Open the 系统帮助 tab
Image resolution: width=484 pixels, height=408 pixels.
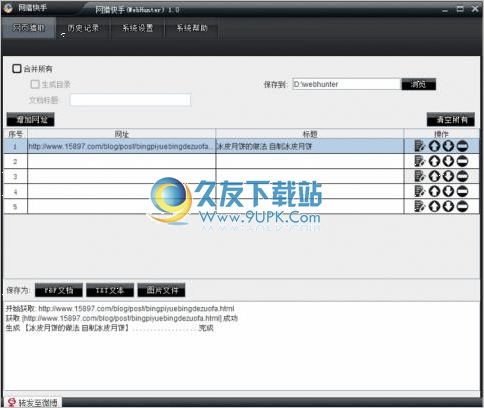pyautogui.click(x=192, y=28)
